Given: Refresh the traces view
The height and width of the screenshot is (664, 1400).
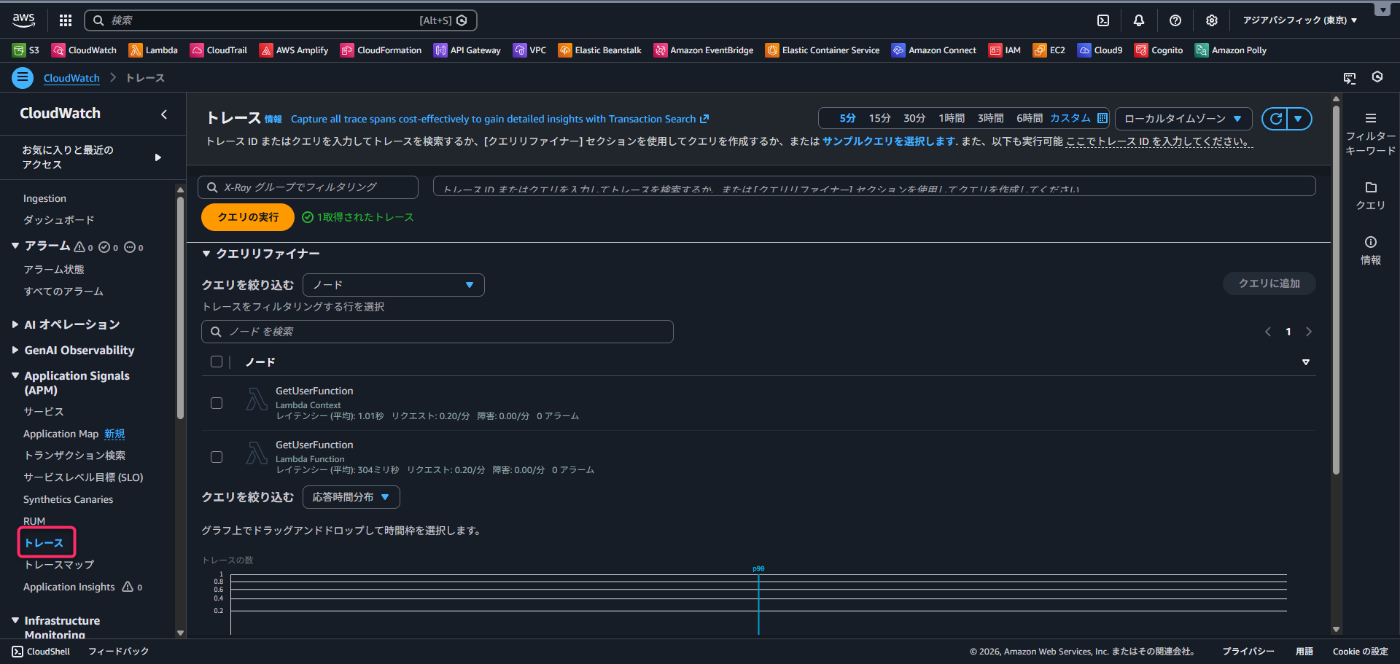Looking at the screenshot, I should coord(1275,119).
